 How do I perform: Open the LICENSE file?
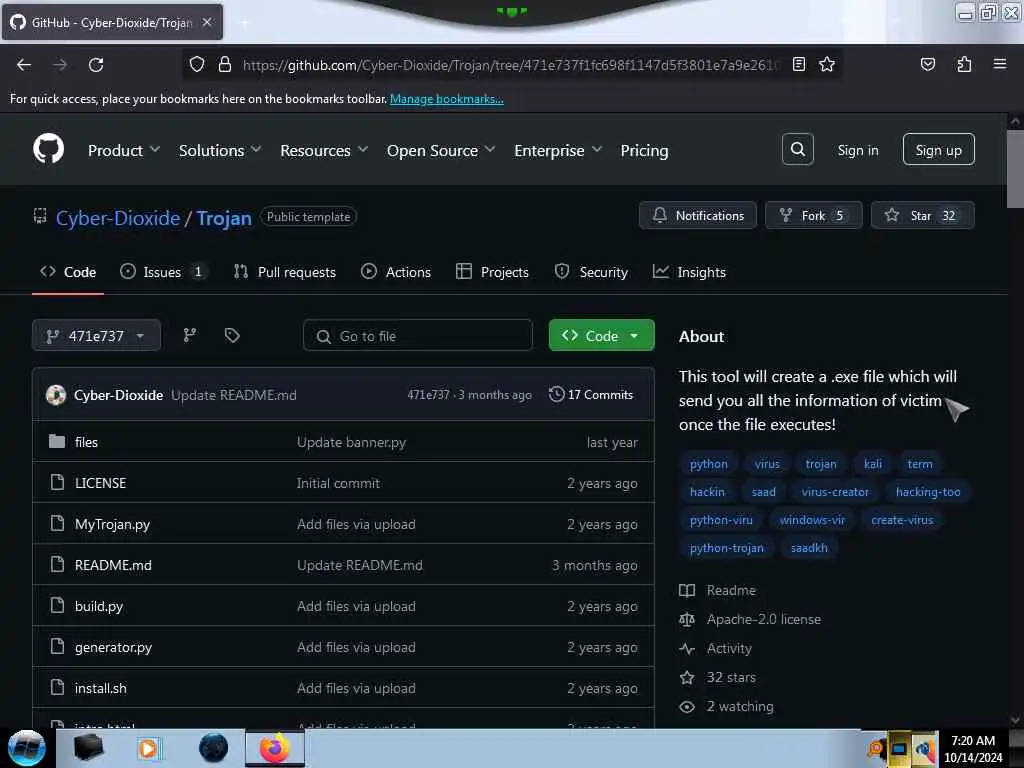(x=100, y=483)
